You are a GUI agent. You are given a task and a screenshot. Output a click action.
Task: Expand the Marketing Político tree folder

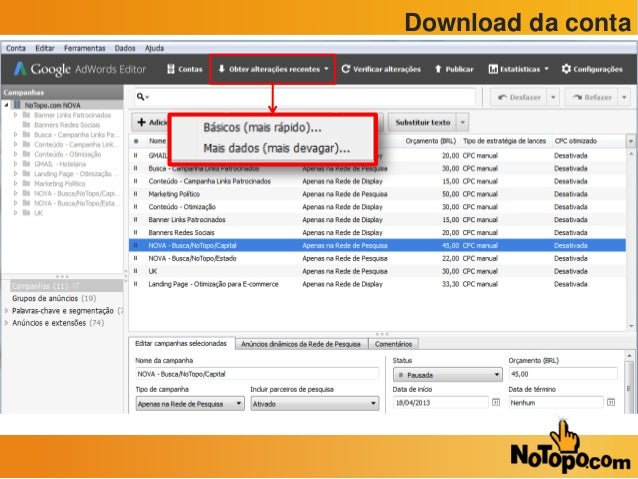pyautogui.click(x=15, y=184)
